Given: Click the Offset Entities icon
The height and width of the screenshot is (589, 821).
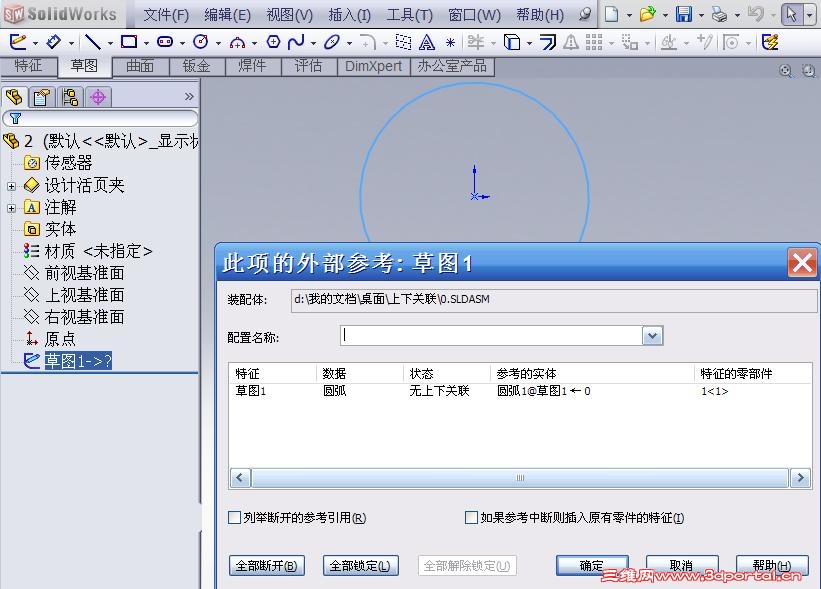Looking at the screenshot, I should coord(548,42).
